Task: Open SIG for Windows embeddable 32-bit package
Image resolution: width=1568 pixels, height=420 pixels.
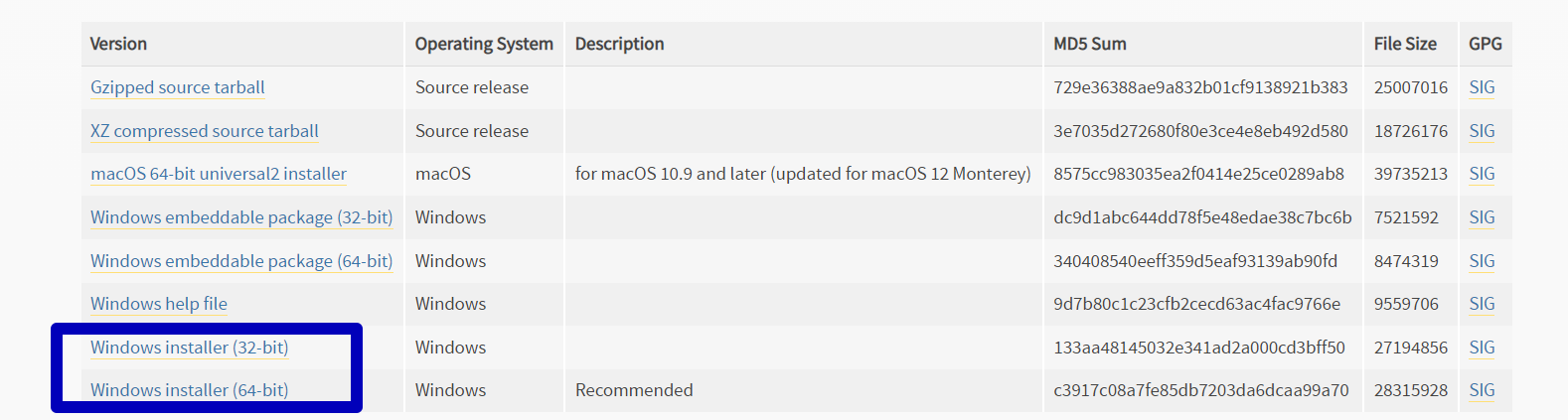Action: point(1482,217)
